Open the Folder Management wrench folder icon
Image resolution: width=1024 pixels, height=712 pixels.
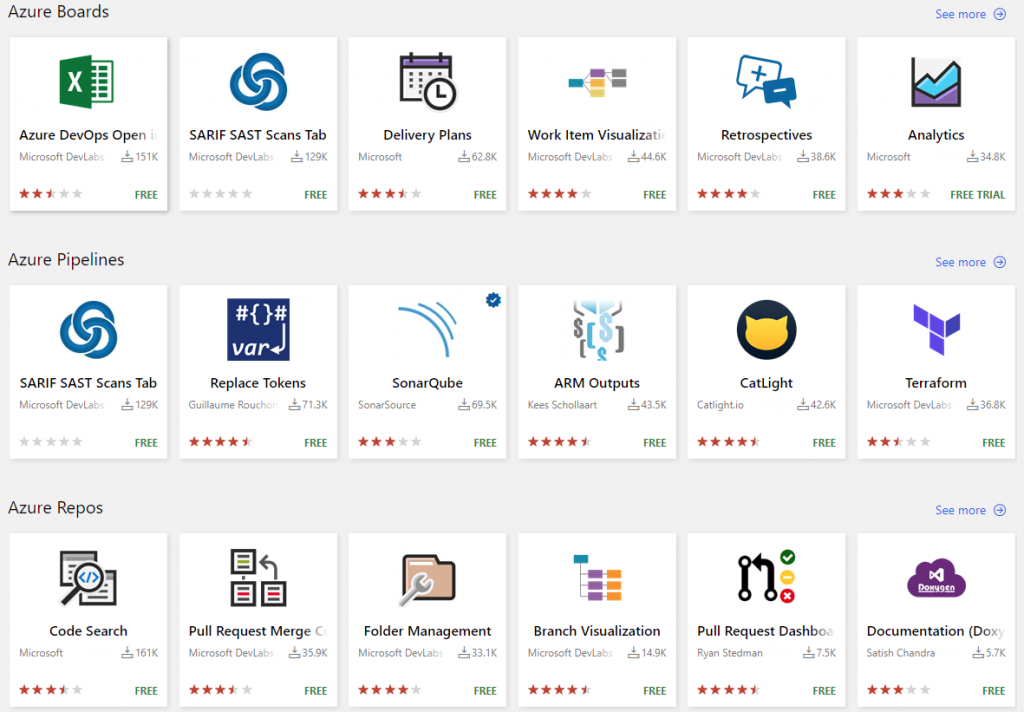pos(428,579)
